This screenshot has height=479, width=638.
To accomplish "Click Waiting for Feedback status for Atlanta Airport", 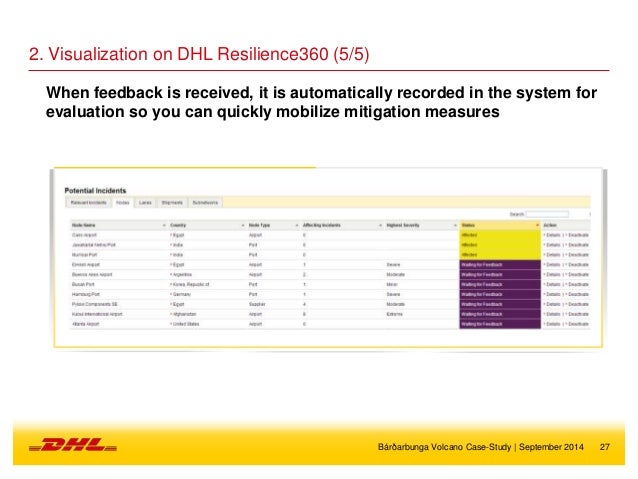I will tap(500, 324).
